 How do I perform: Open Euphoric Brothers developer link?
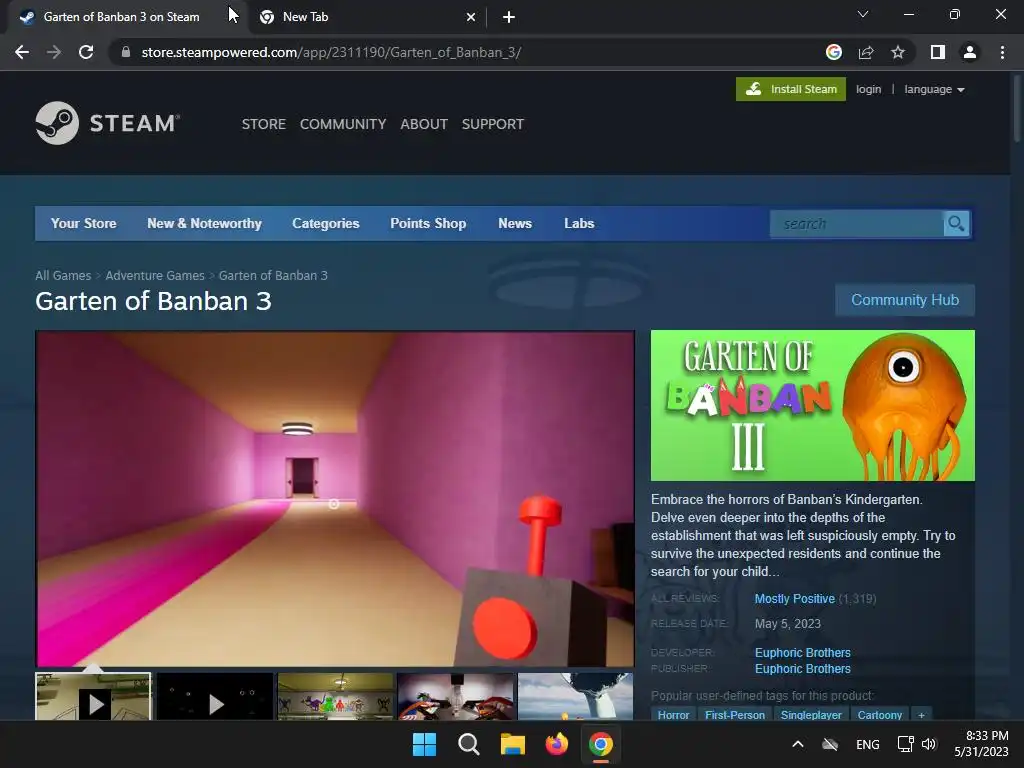click(x=803, y=653)
